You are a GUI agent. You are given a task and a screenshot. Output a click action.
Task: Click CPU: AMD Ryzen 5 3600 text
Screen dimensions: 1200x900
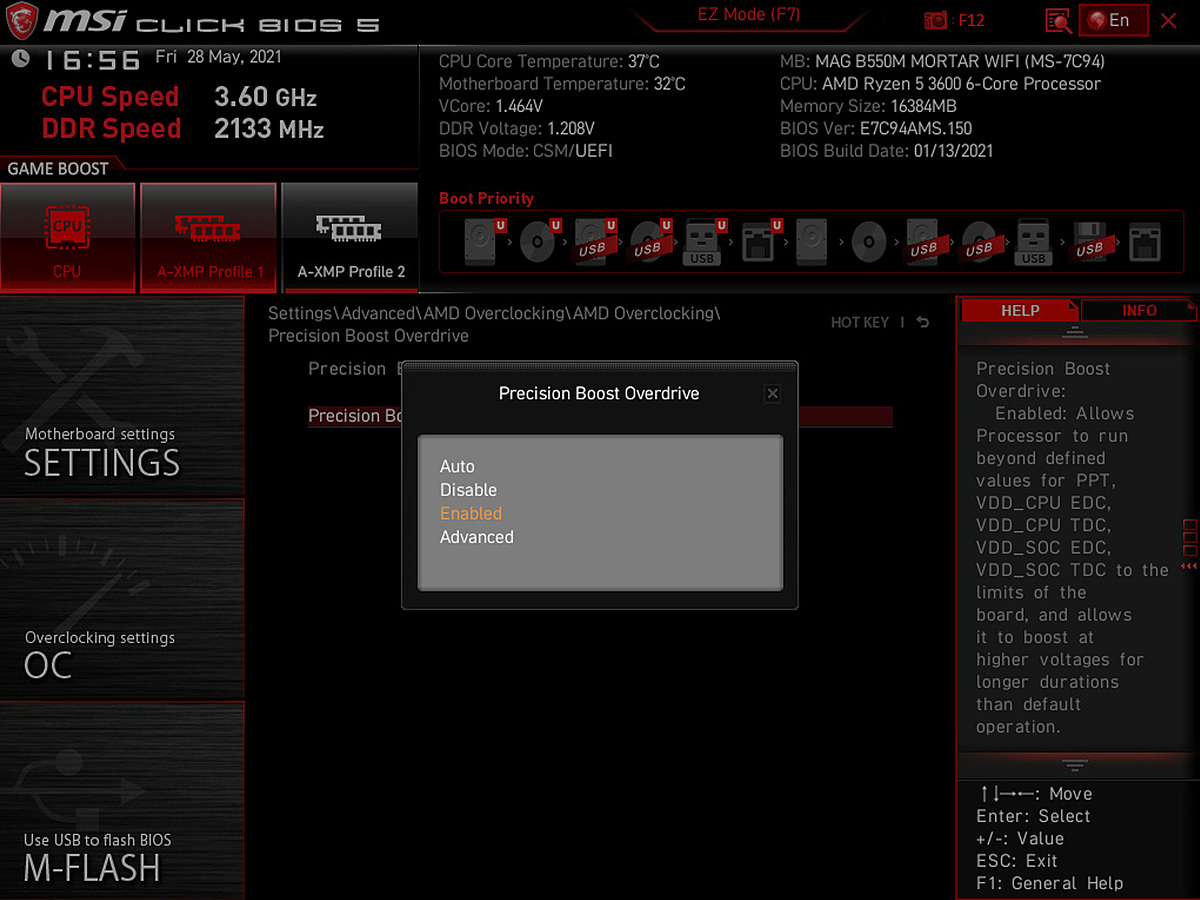coord(940,84)
